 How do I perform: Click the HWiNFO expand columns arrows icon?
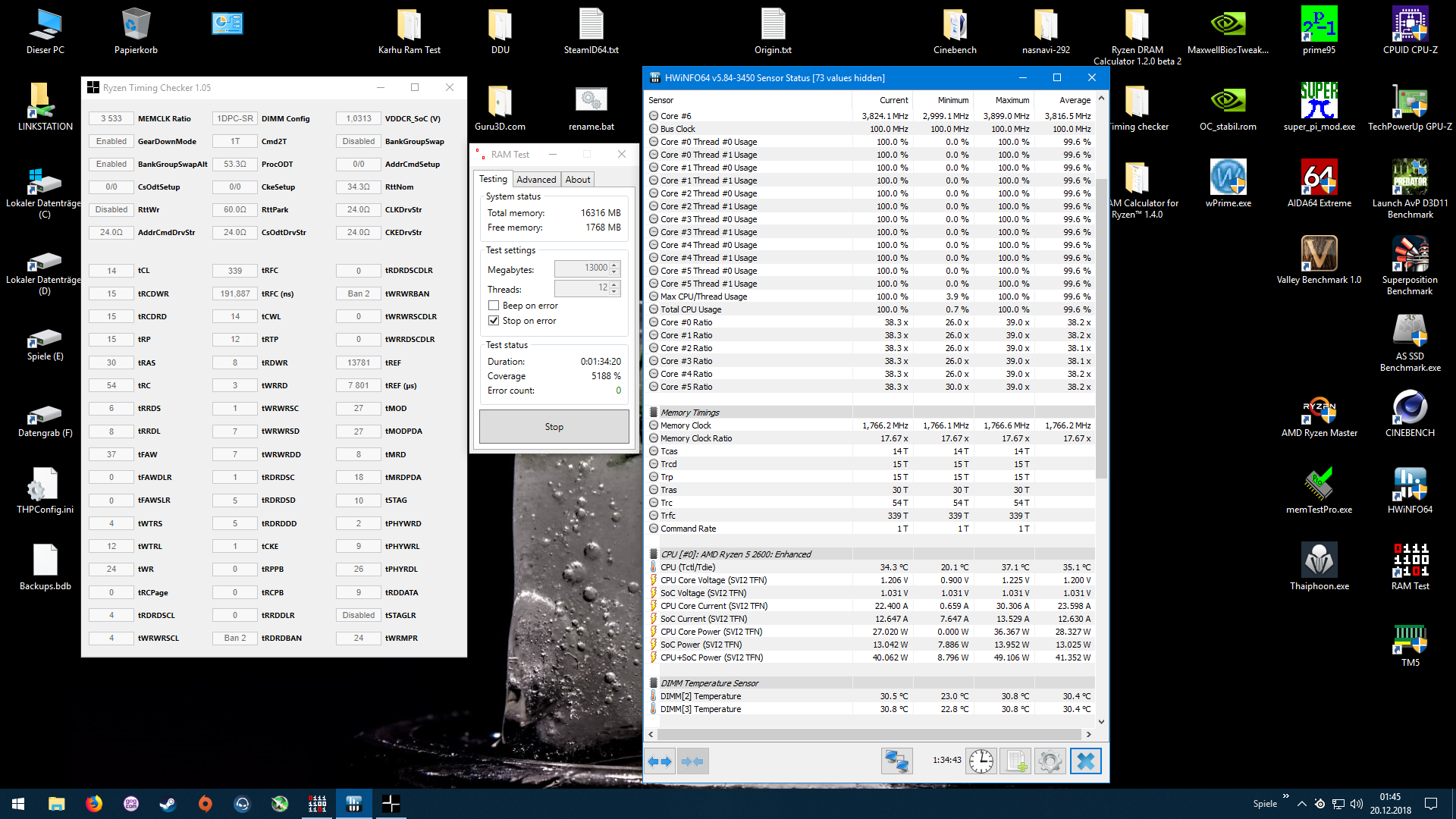click(x=660, y=761)
